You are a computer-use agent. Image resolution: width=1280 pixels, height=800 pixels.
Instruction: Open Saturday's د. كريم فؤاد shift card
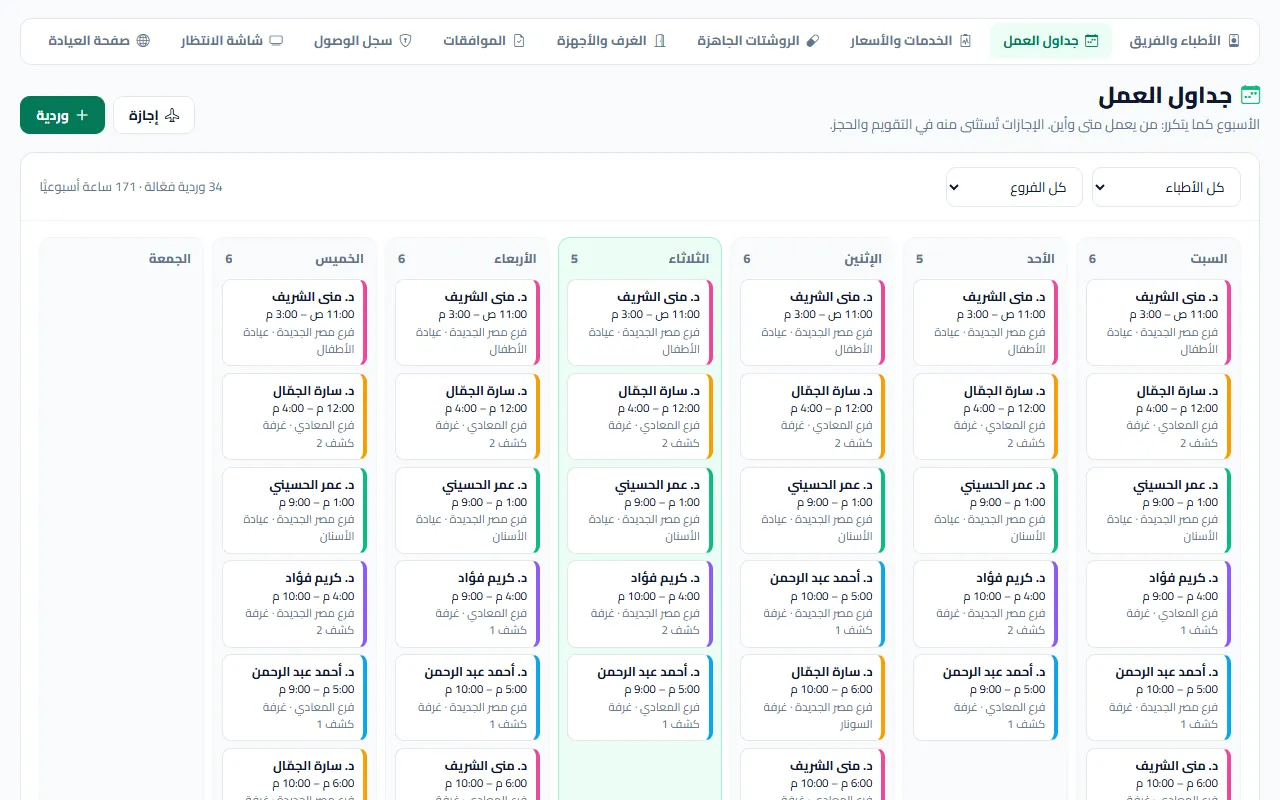(1158, 604)
